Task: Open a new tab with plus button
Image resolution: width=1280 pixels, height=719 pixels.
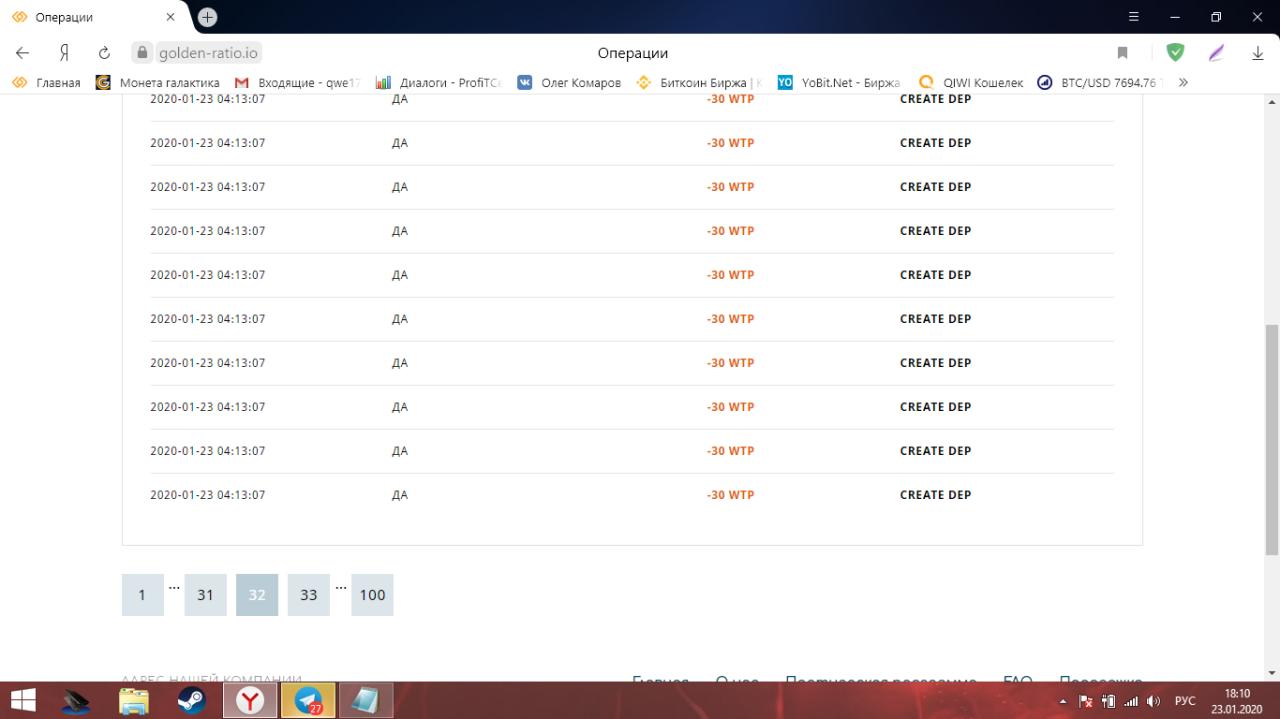Action: [207, 17]
